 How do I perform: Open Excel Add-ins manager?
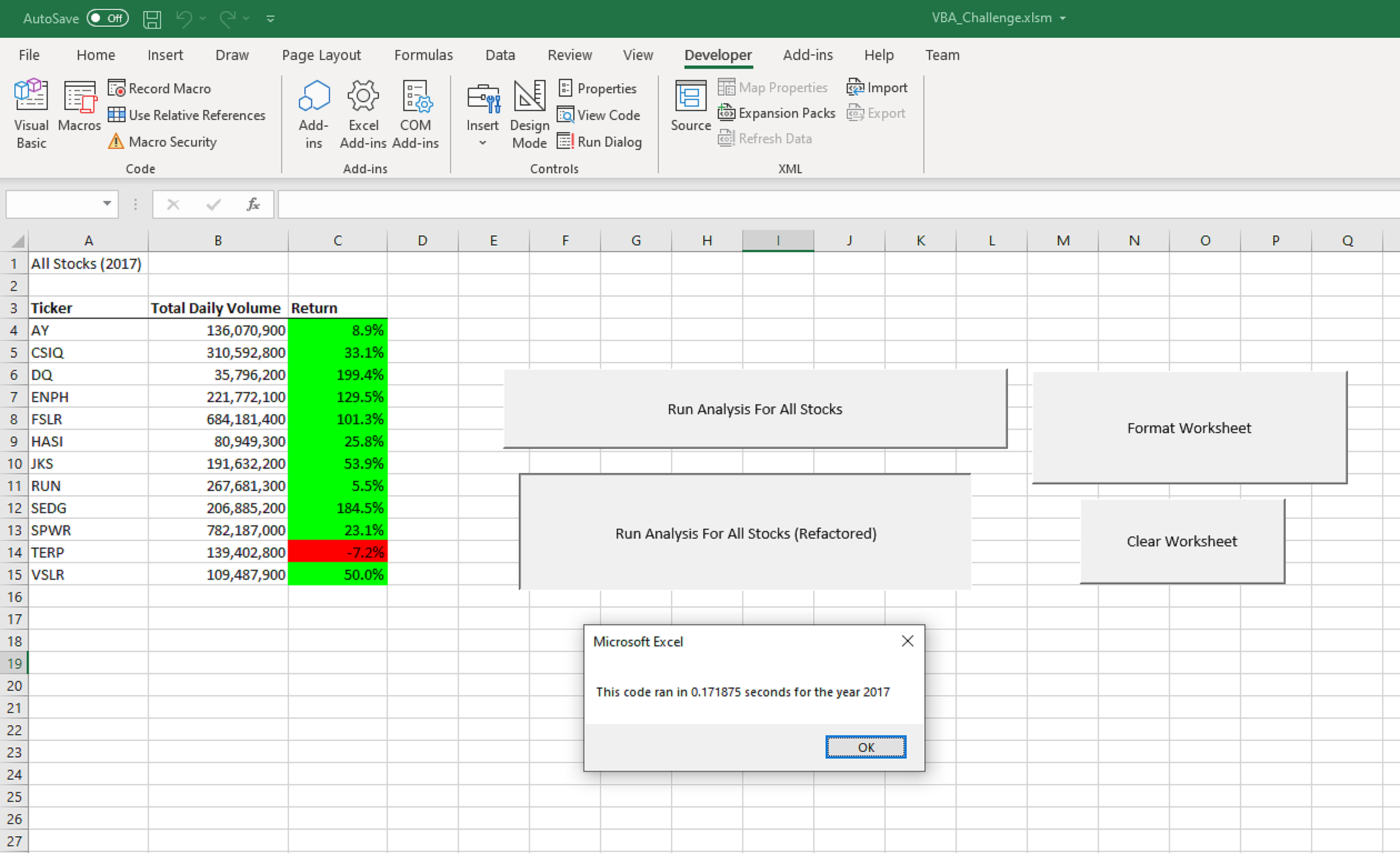[x=363, y=114]
